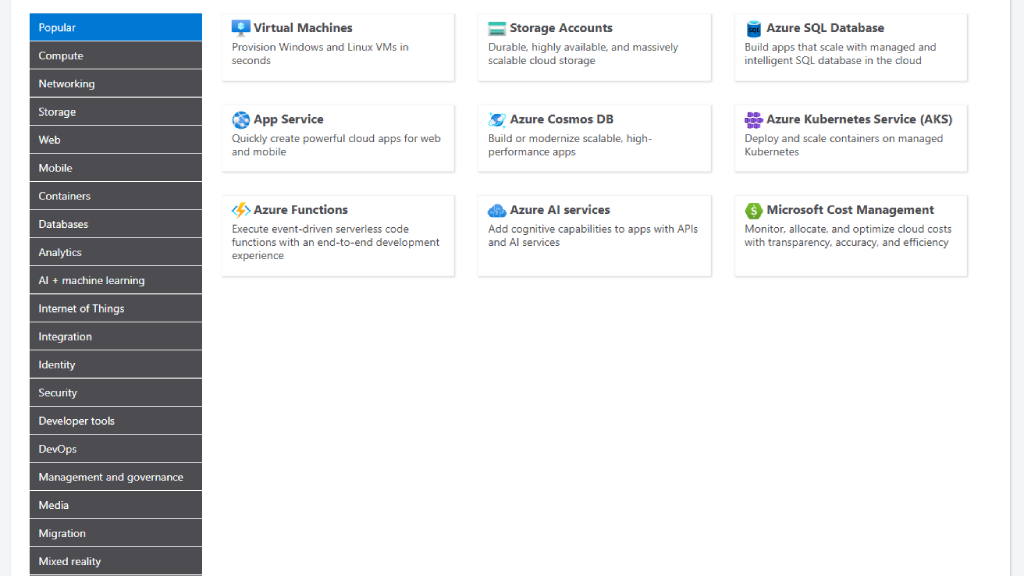
Task: Select the Popular category tab
Action: (x=116, y=27)
